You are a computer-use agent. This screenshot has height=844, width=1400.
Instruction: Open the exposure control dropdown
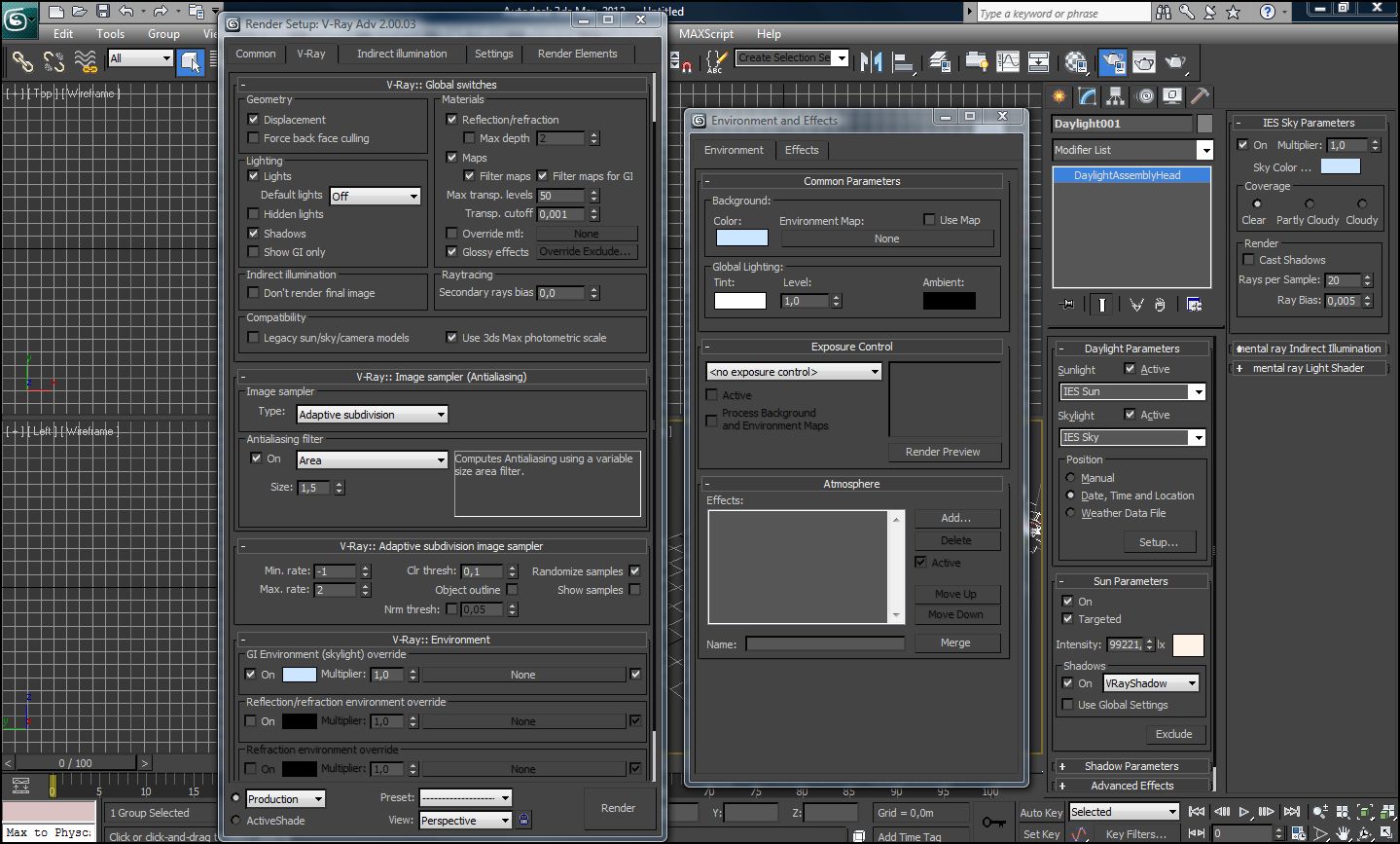pos(794,372)
